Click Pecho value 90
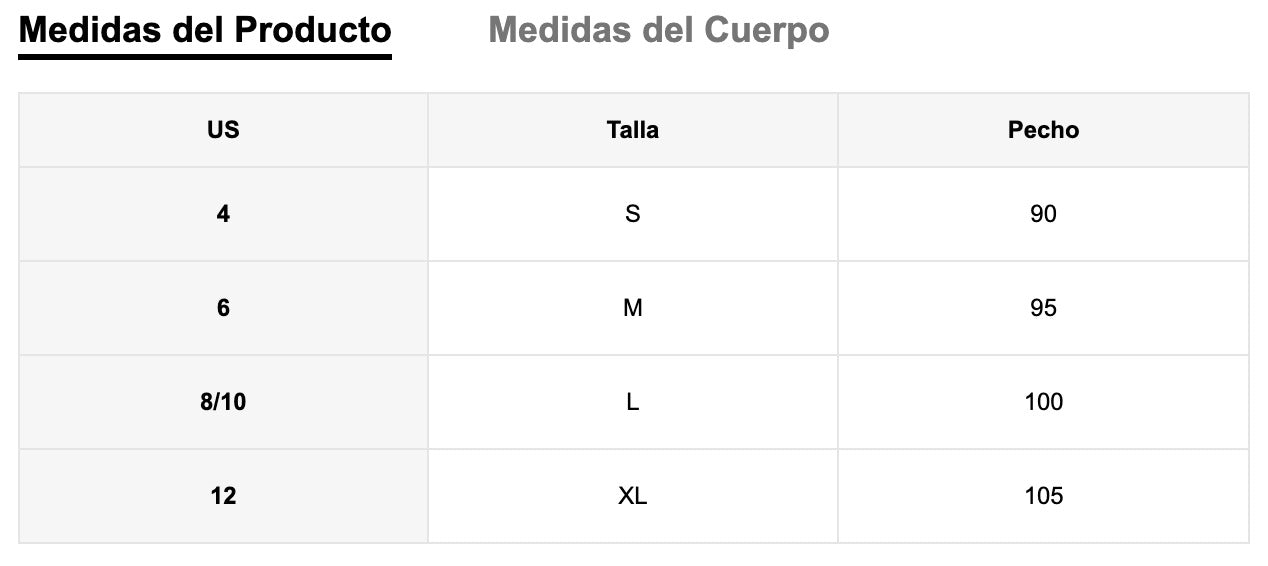1268x566 pixels. (1043, 214)
